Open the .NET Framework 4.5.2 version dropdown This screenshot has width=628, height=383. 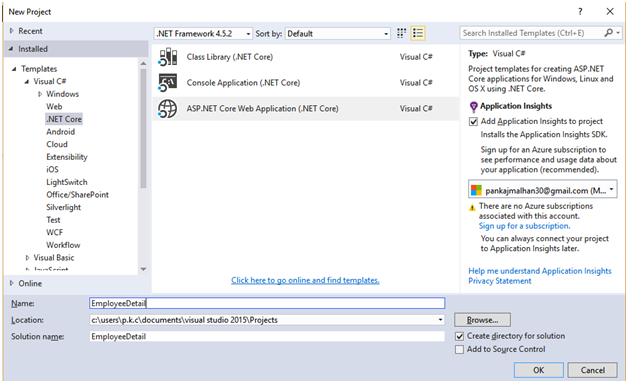tap(203, 34)
